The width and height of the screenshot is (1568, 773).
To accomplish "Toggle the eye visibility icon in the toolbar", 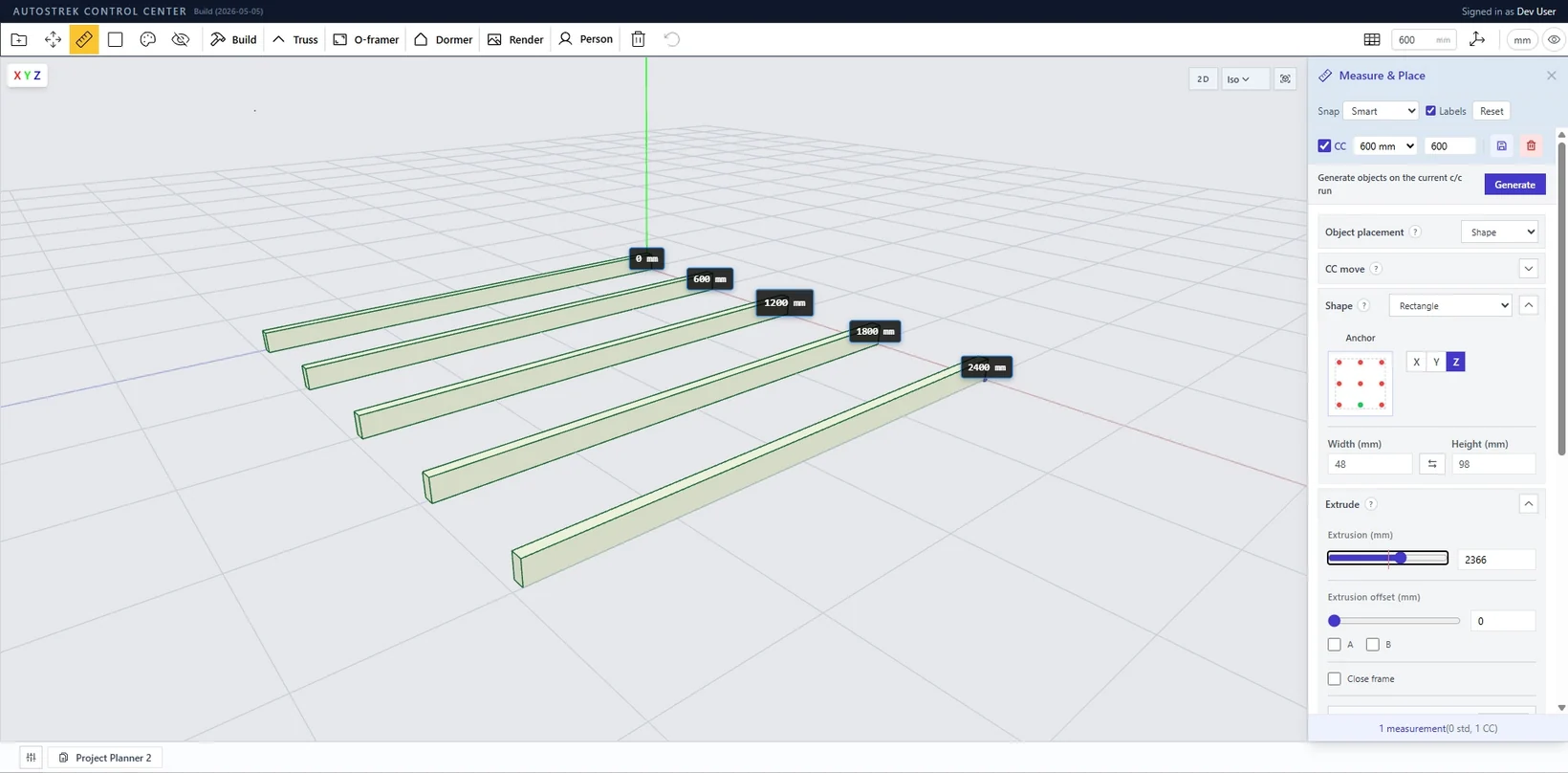I will pos(1554,39).
